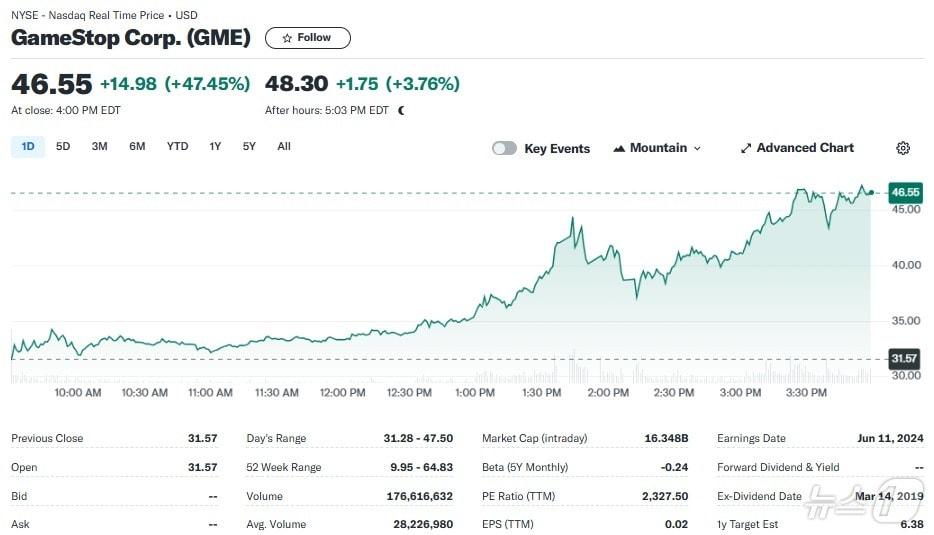Click the Earnings Date Jun 11, 2024 value

pos(891,438)
